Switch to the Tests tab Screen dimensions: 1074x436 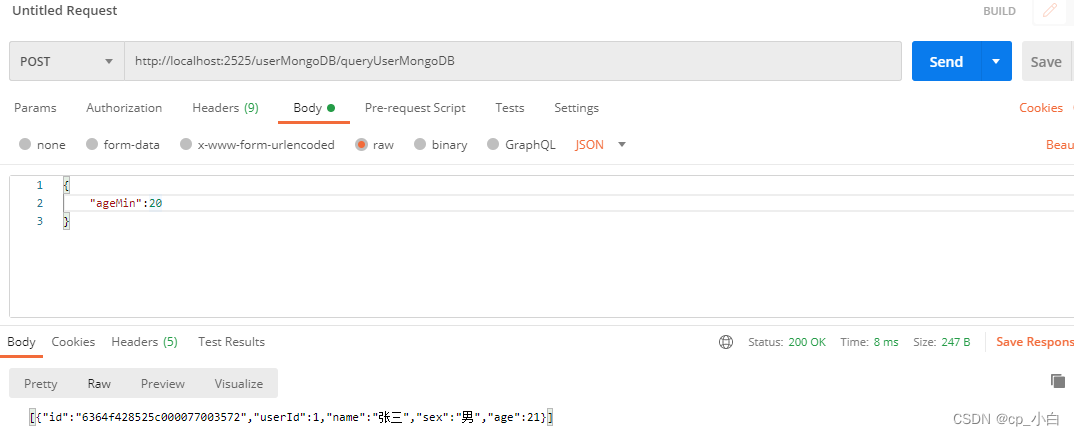(x=510, y=107)
